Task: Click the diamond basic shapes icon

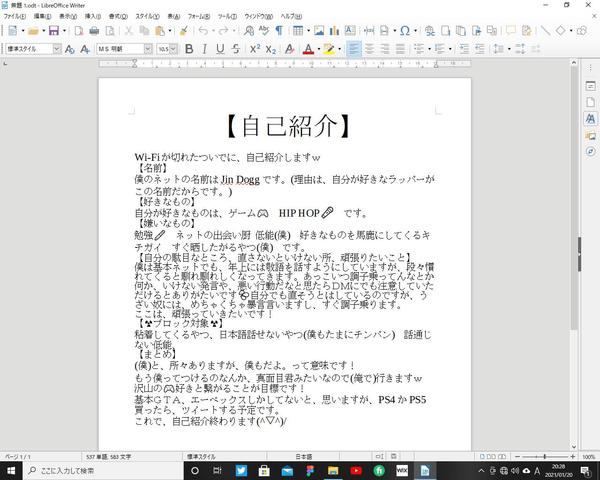Action: [x=561, y=31]
